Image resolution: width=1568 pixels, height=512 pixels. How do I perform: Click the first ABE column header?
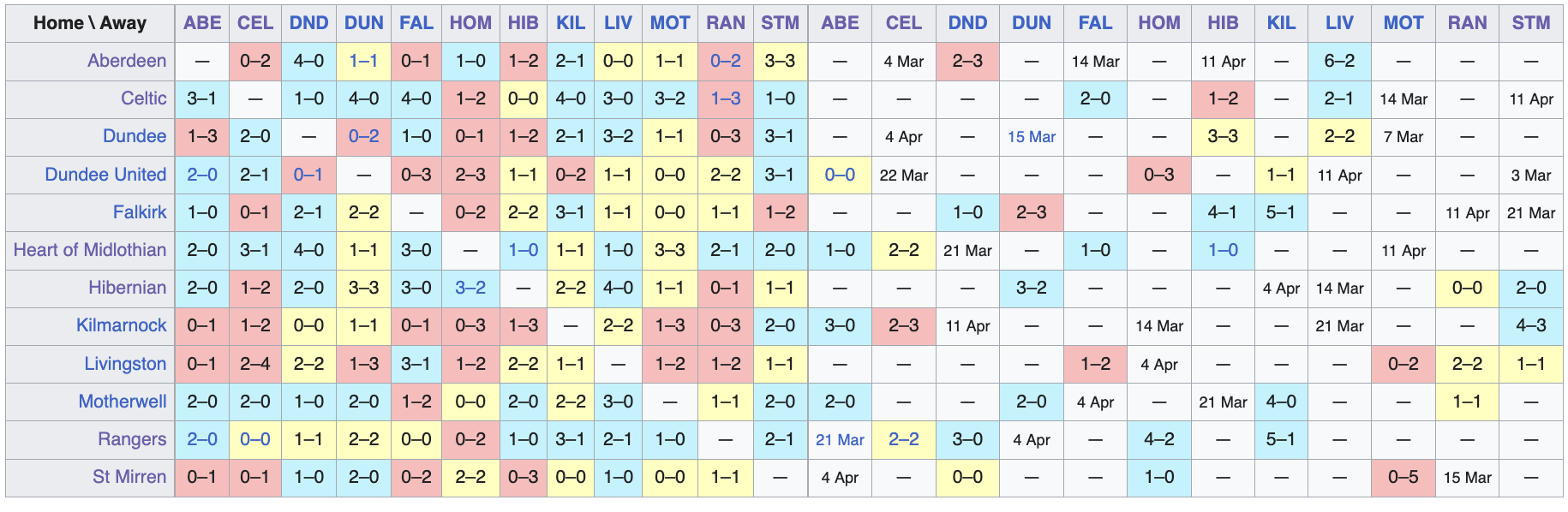(x=202, y=23)
